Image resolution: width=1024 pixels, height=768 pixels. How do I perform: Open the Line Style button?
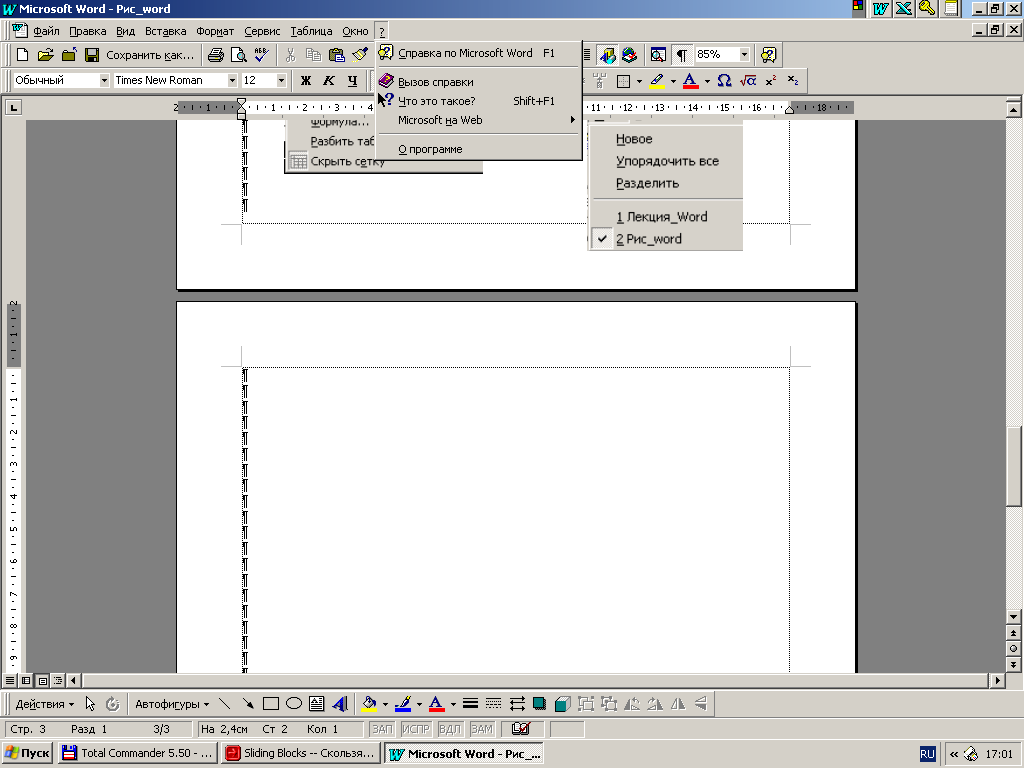point(470,703)
